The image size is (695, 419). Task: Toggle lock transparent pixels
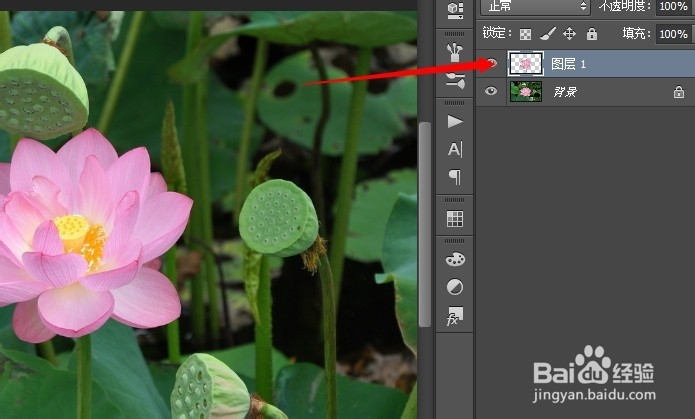click(x=525, y=34)
